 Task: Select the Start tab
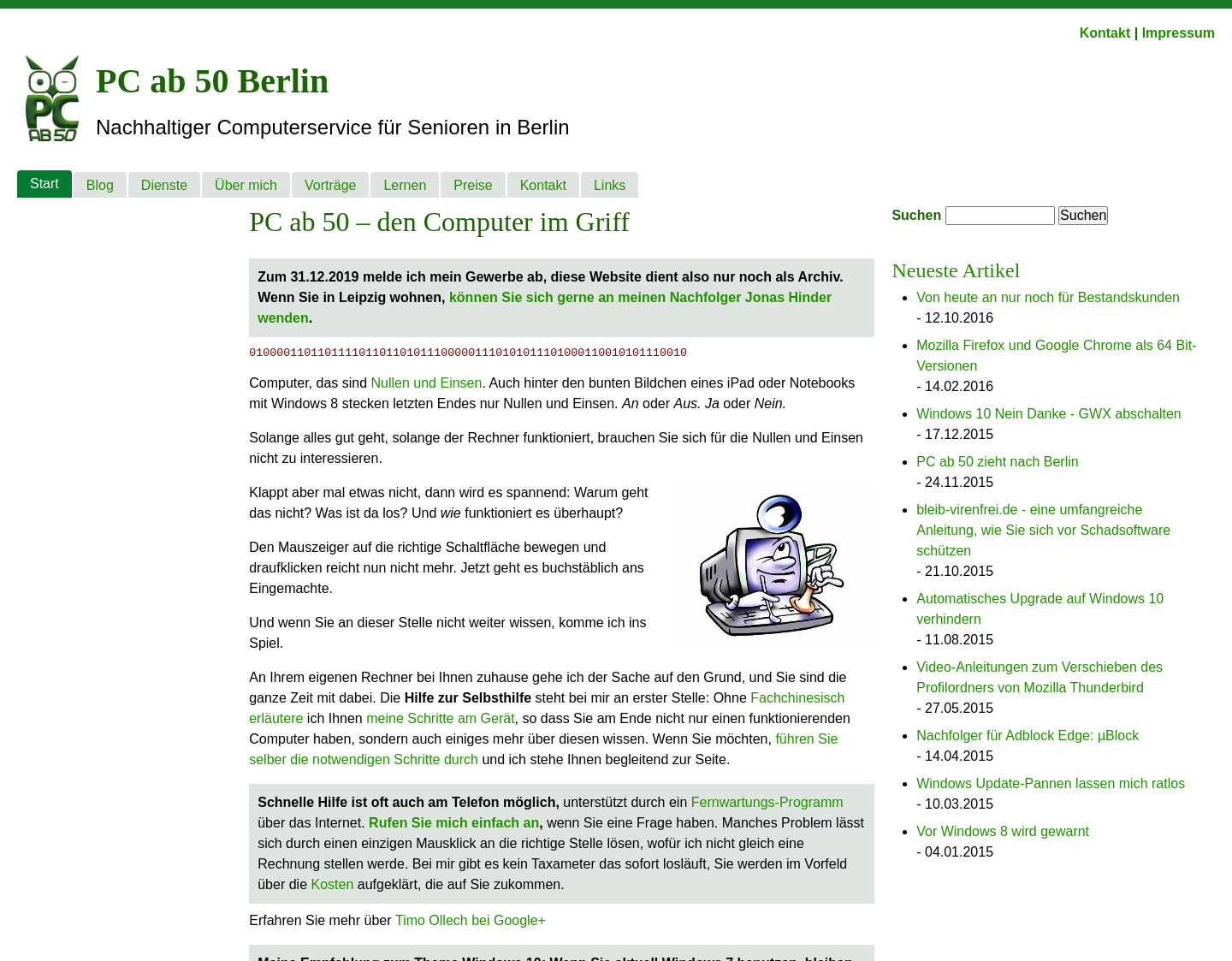[44, 184]
